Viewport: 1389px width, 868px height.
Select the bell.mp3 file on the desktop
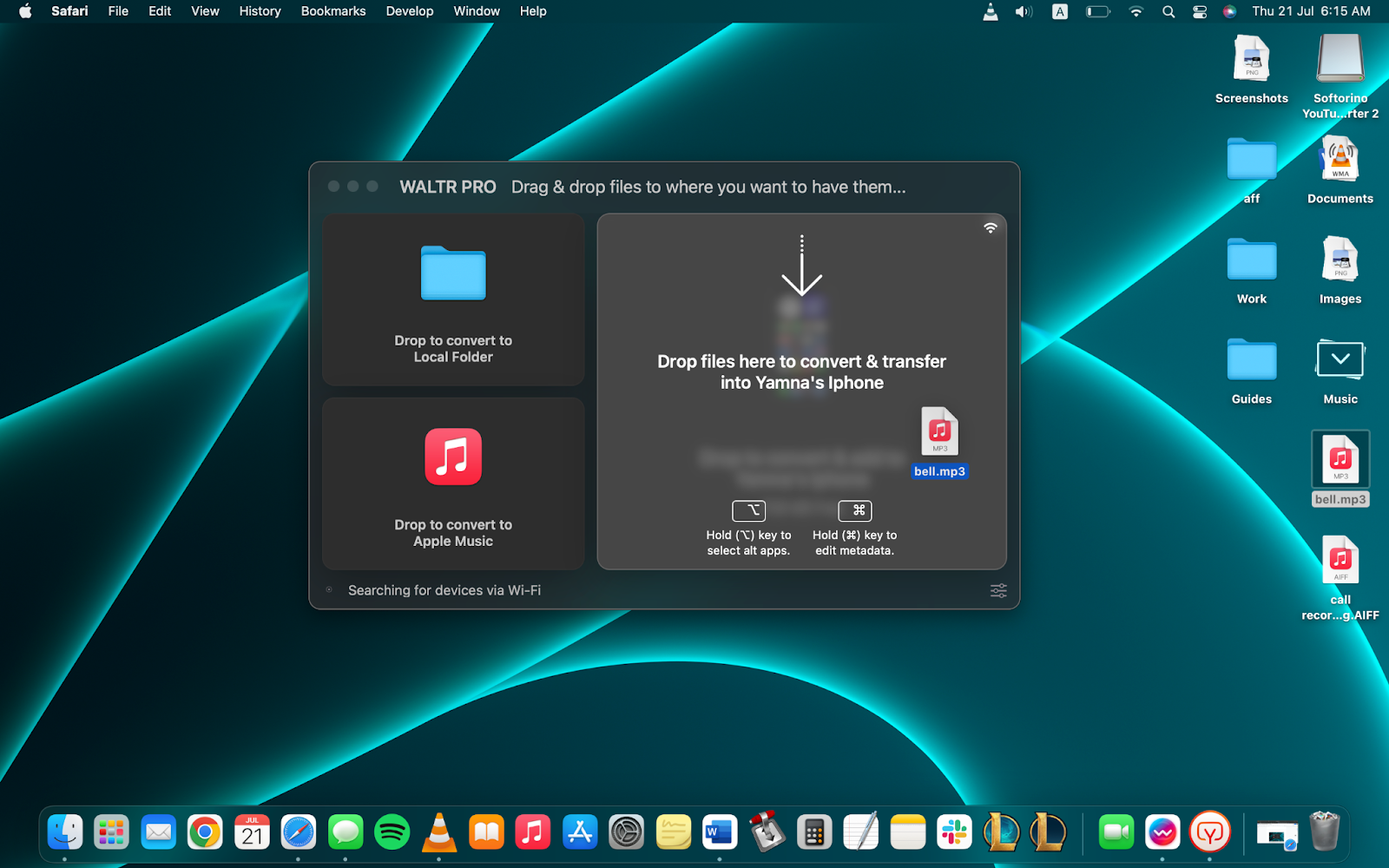(x=1340, y=469)
